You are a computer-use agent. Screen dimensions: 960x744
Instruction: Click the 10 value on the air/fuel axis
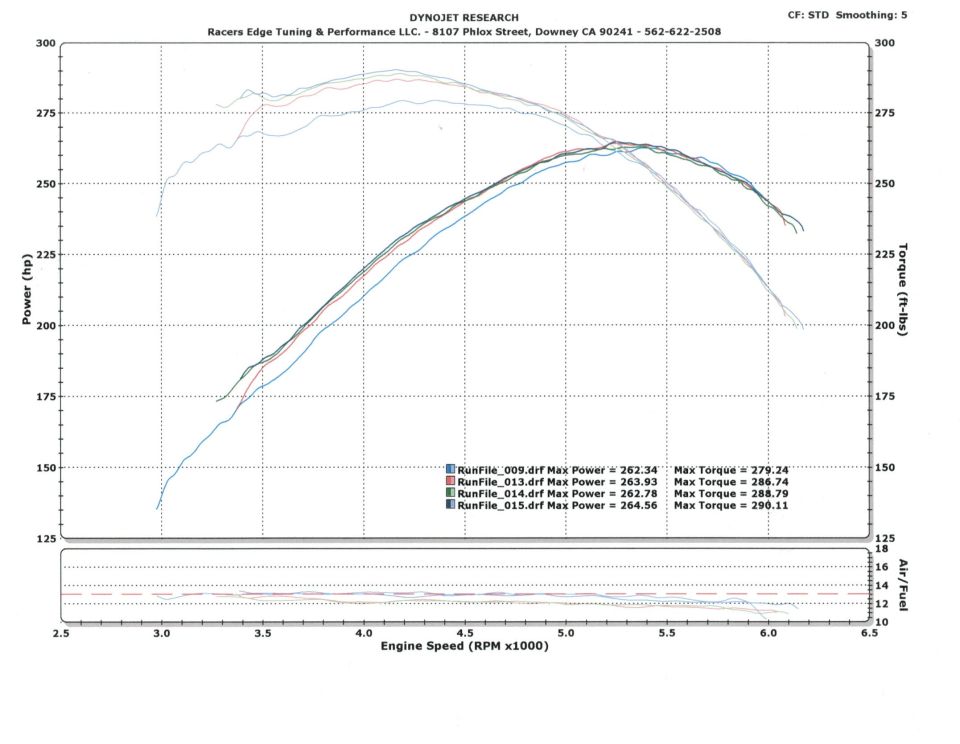[x=882, y=622]
